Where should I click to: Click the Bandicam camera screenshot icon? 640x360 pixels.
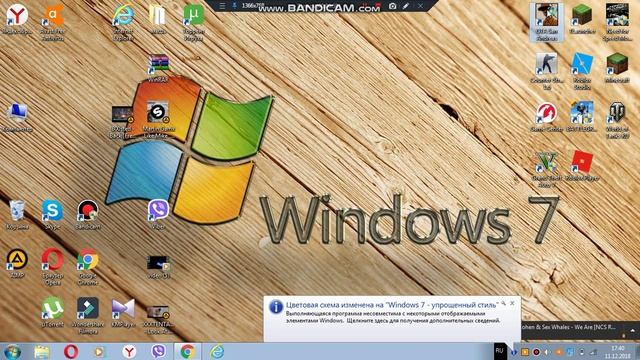pos(392,6)
